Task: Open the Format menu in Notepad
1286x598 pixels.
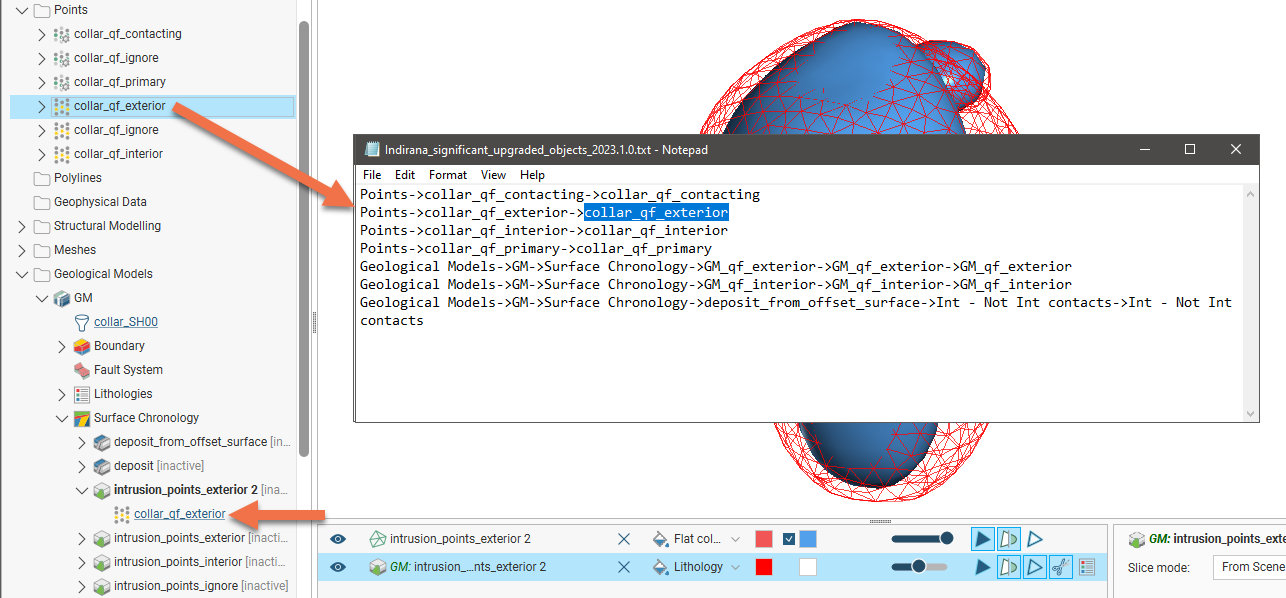Action: 447,175
